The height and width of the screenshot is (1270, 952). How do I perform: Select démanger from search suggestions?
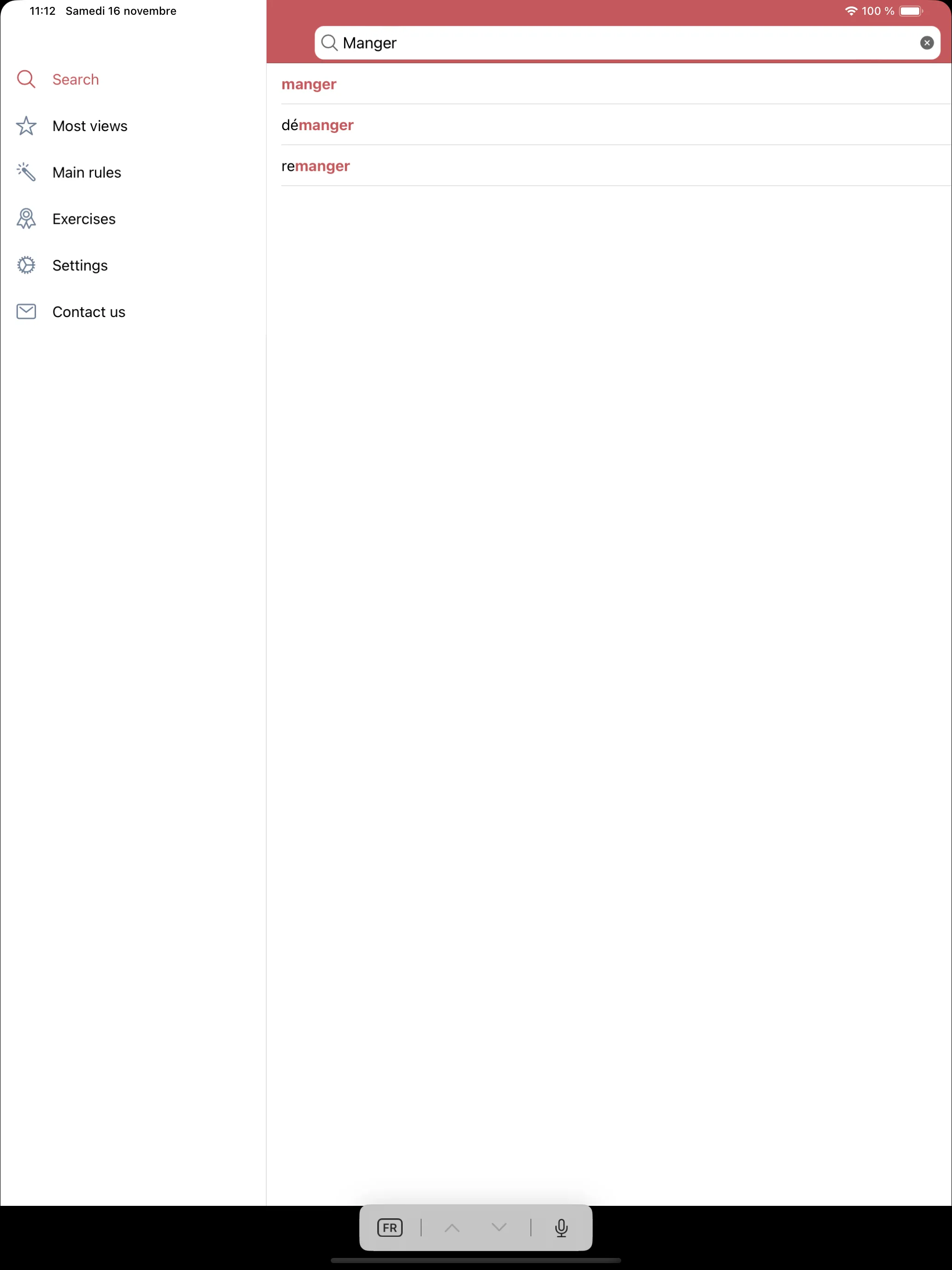click(x=317, y=124)
